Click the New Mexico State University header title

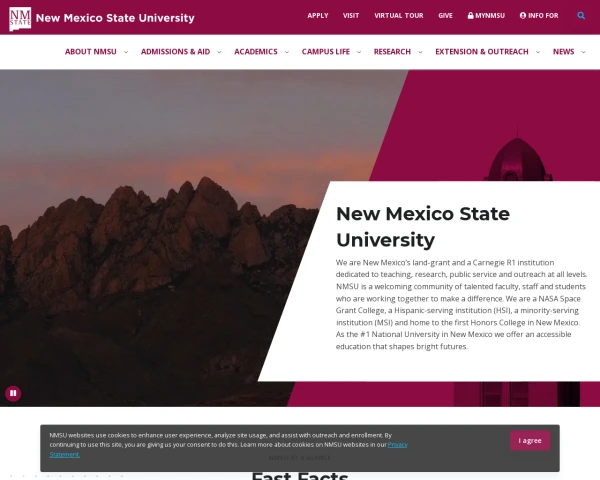point(115,18)
